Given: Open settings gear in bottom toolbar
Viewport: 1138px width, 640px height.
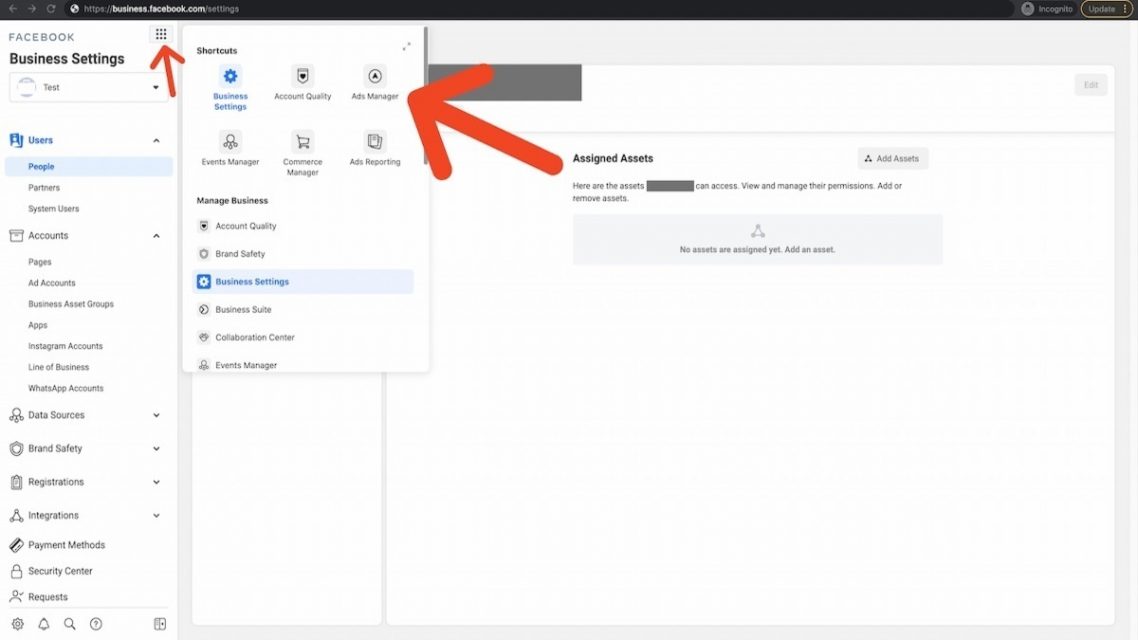Looking at the screenshot, I should pyautogui.click(x=17, y=624).
